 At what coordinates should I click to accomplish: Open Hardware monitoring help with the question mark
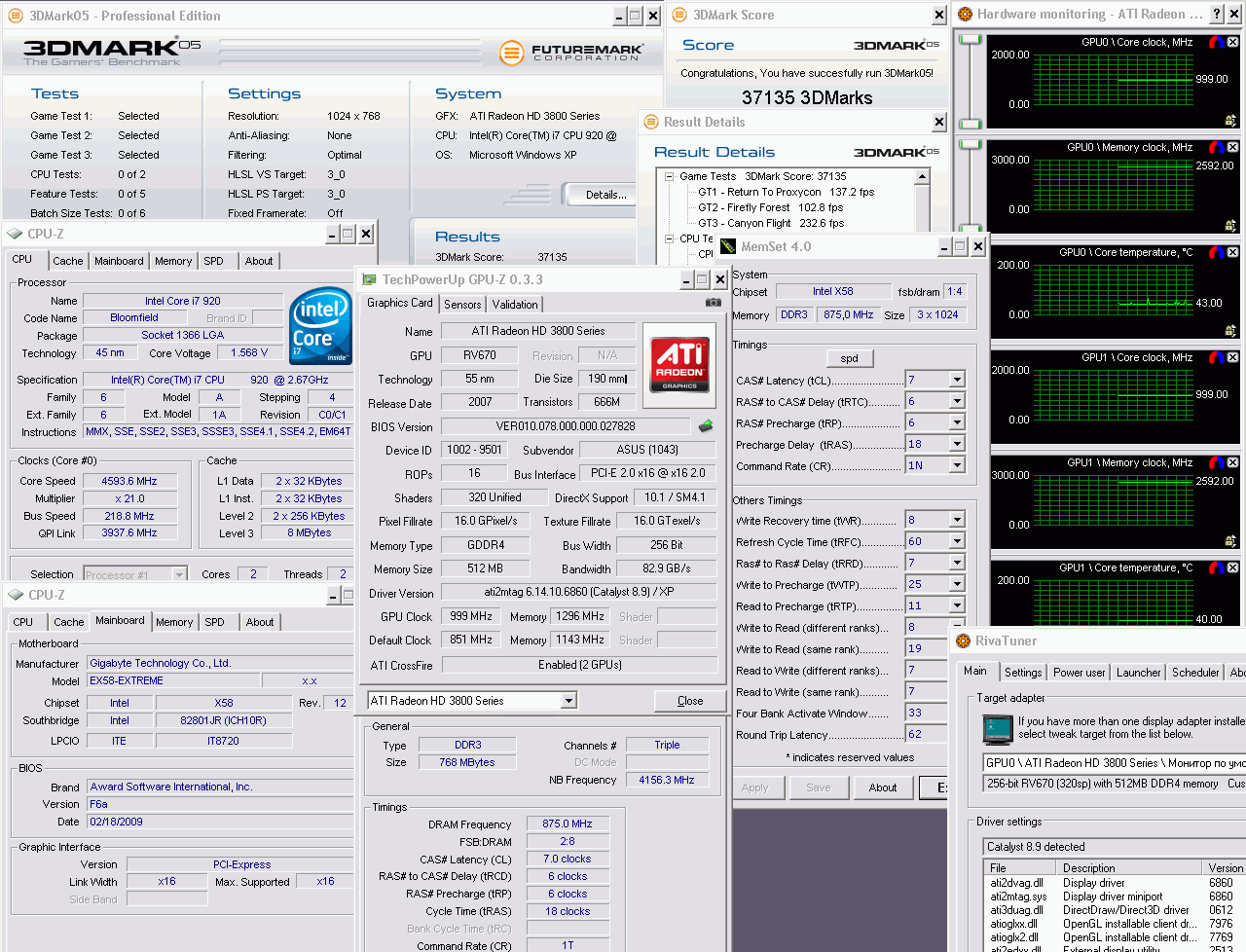1217,14
